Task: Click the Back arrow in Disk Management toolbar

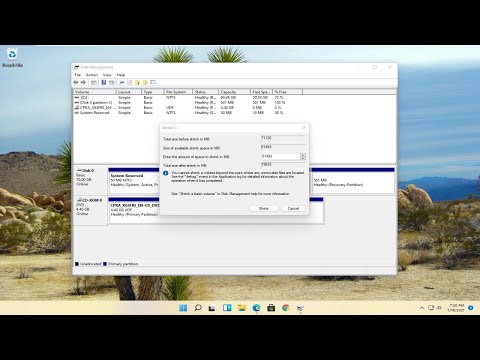Action: point(76,82)
